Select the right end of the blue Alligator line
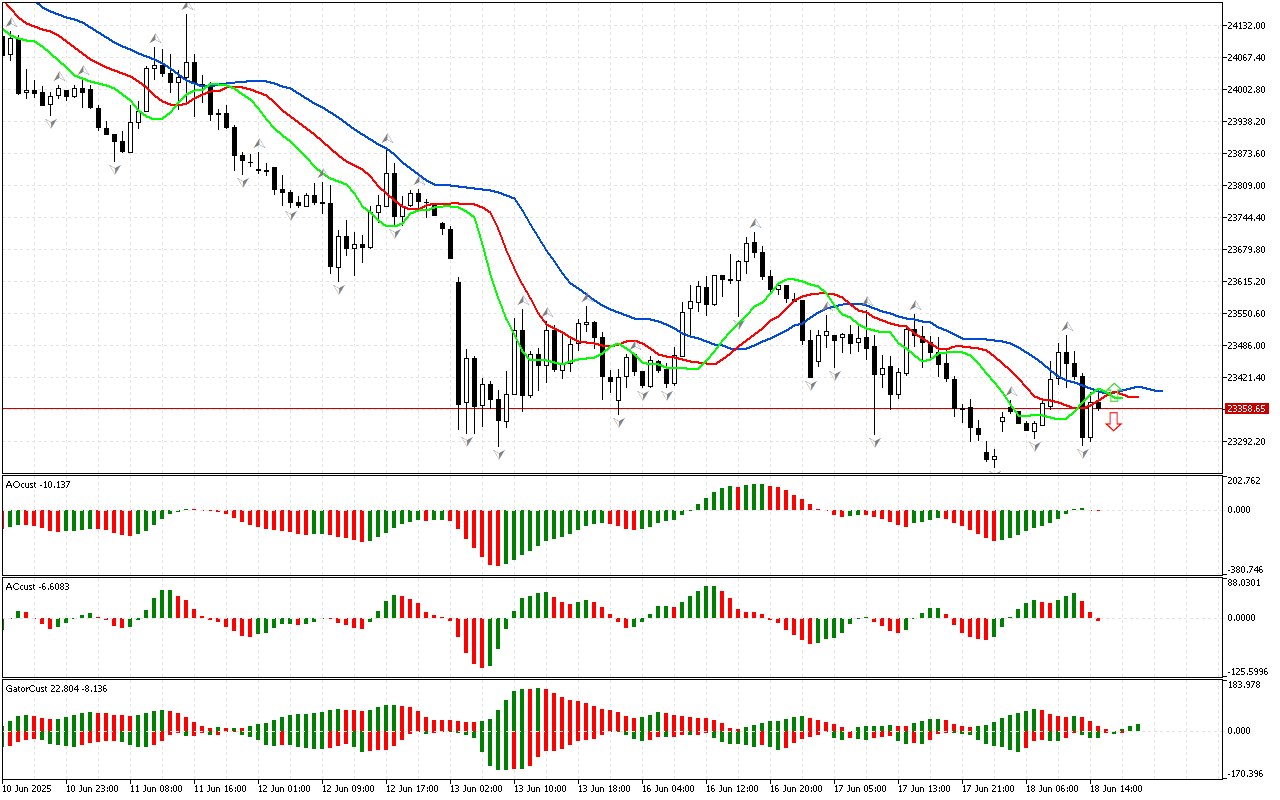1280x800 pixels. tap(1160, 391)
